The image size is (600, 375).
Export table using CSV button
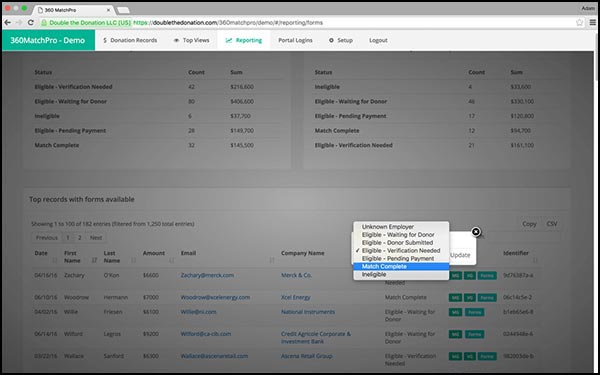[x=552, y=224]
